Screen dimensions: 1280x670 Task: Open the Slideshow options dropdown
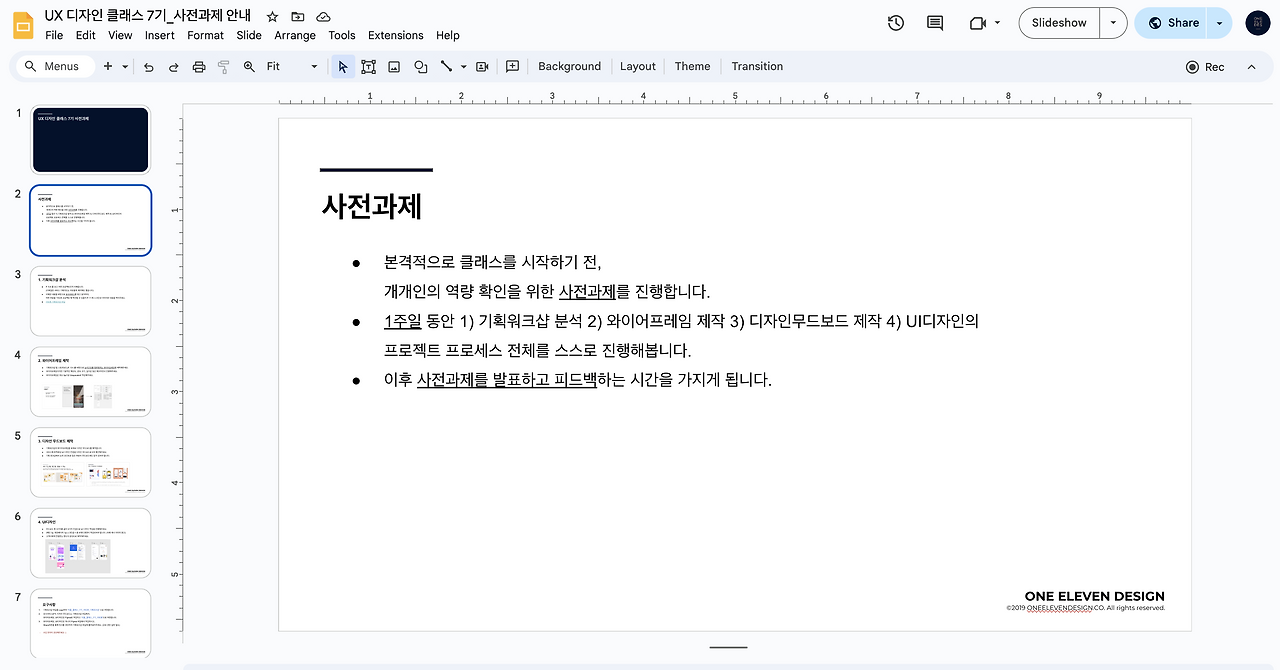1112,22
